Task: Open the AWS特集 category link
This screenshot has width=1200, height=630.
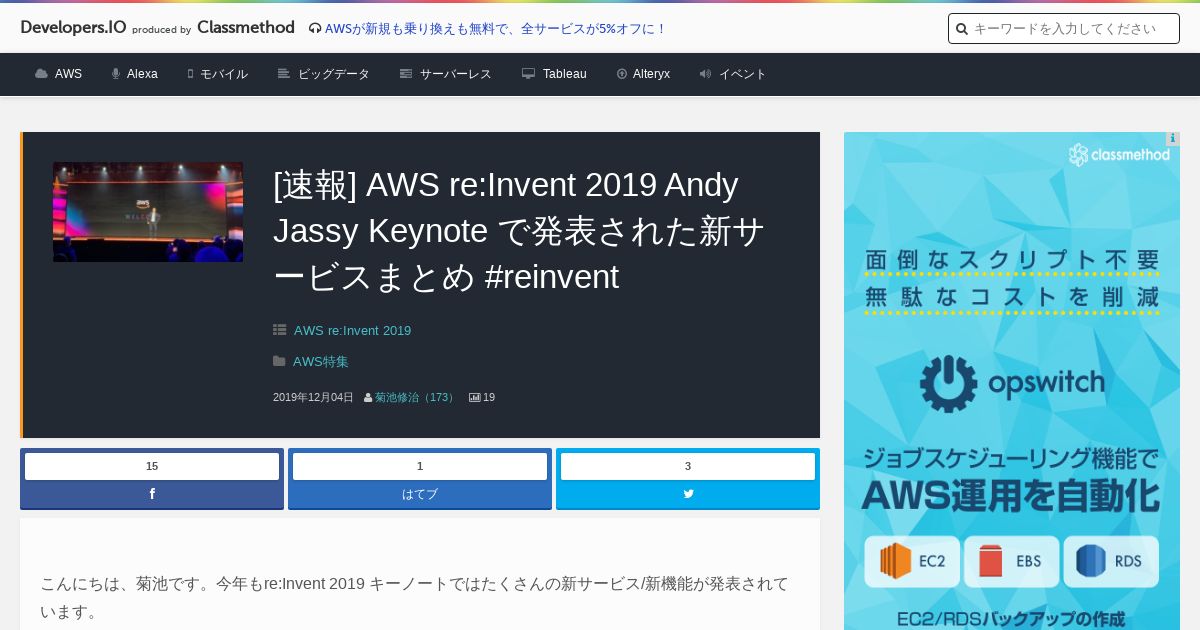Action: click(x=321, y=361)
